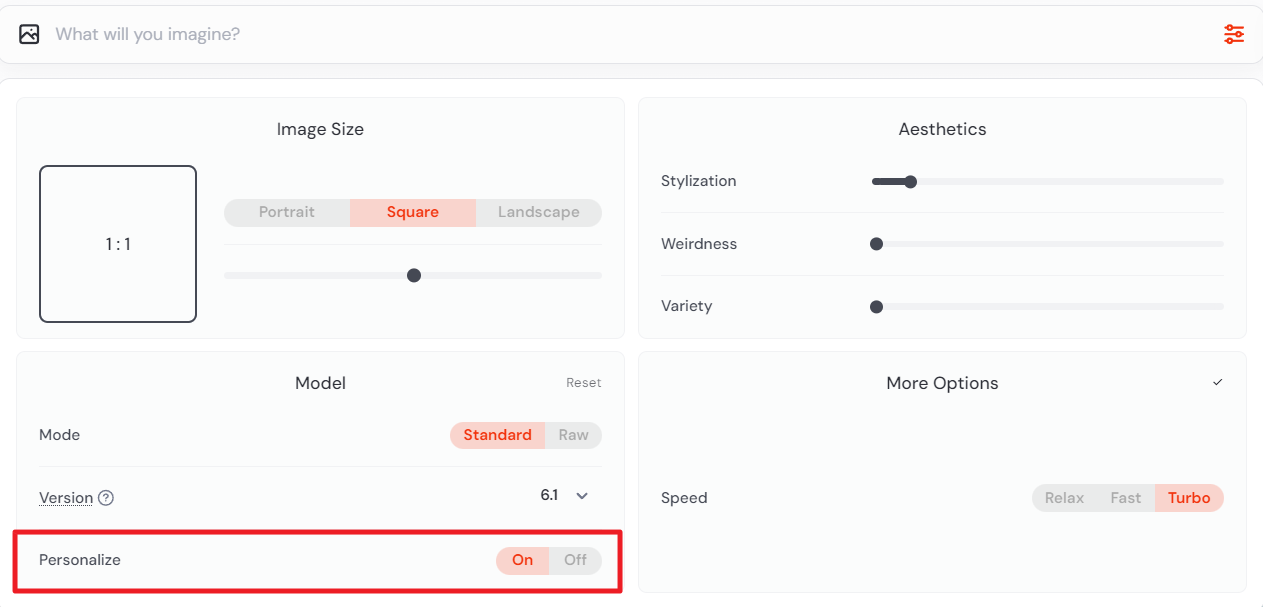Set speed to Turbo
The height and width of the screenshot is (607, 1263).
click(1188, 498)
